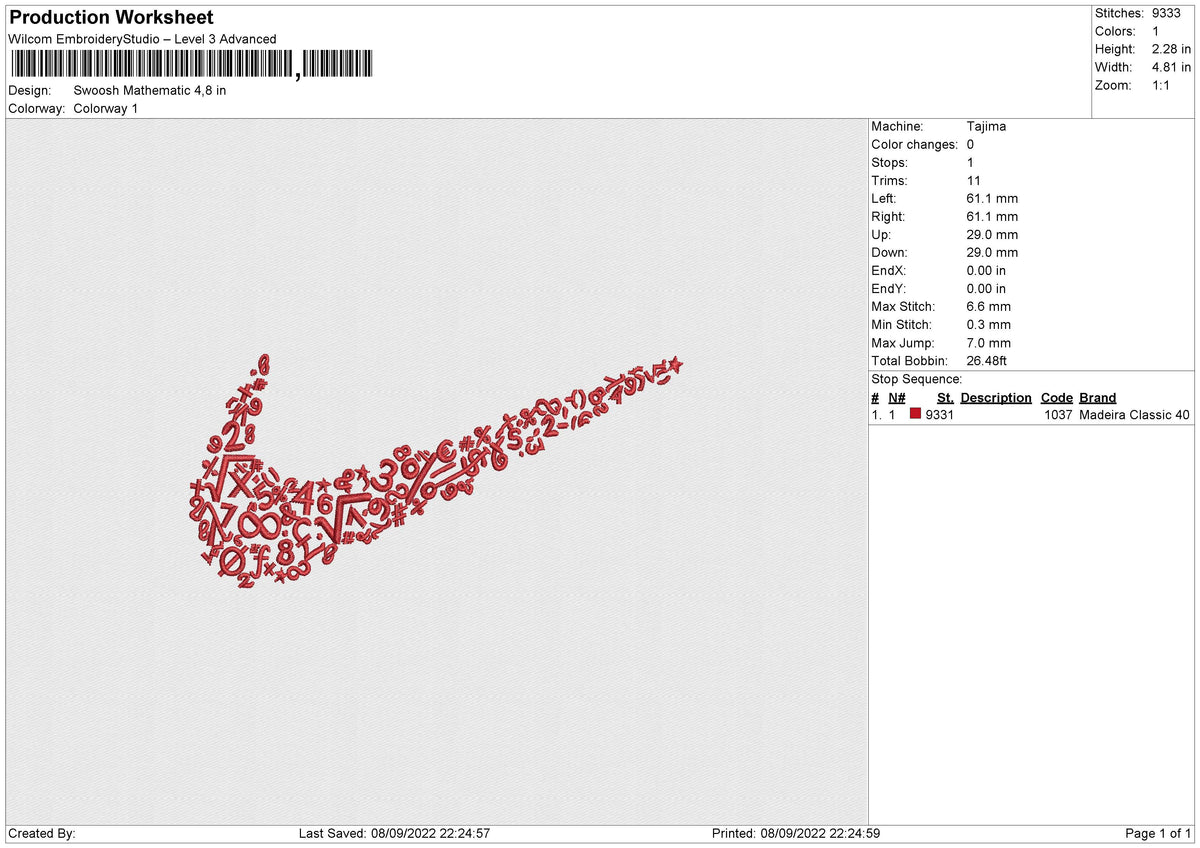Screen dimensions: 1200x848
Task: Select the Production Worksheet title
Action: [110, 18]
